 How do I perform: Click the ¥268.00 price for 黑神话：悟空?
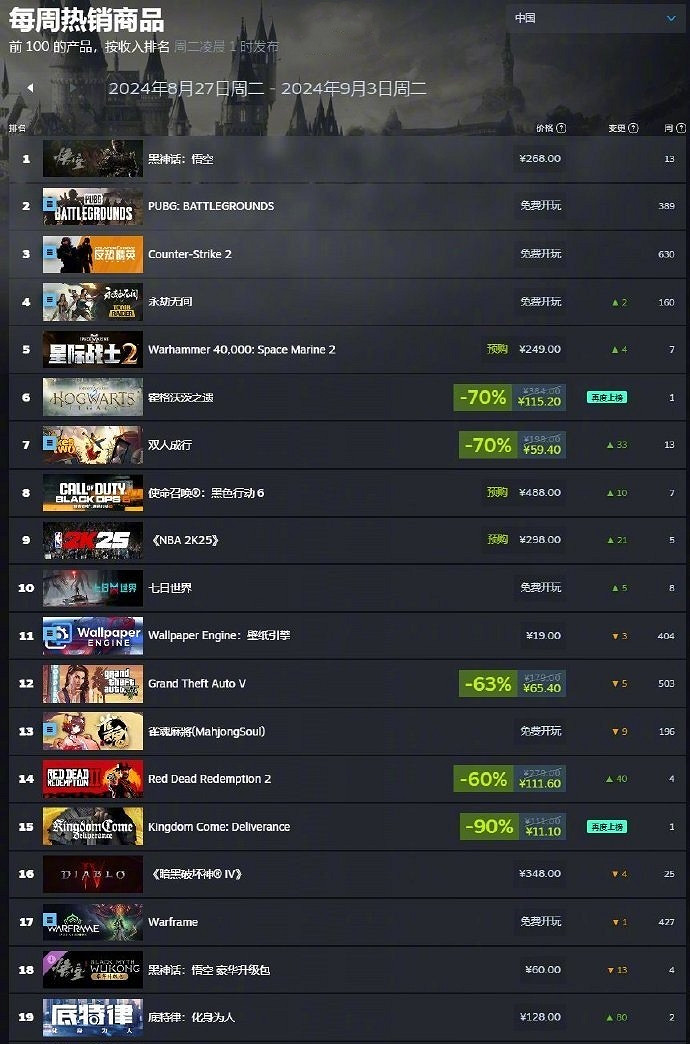pos(540,158)
